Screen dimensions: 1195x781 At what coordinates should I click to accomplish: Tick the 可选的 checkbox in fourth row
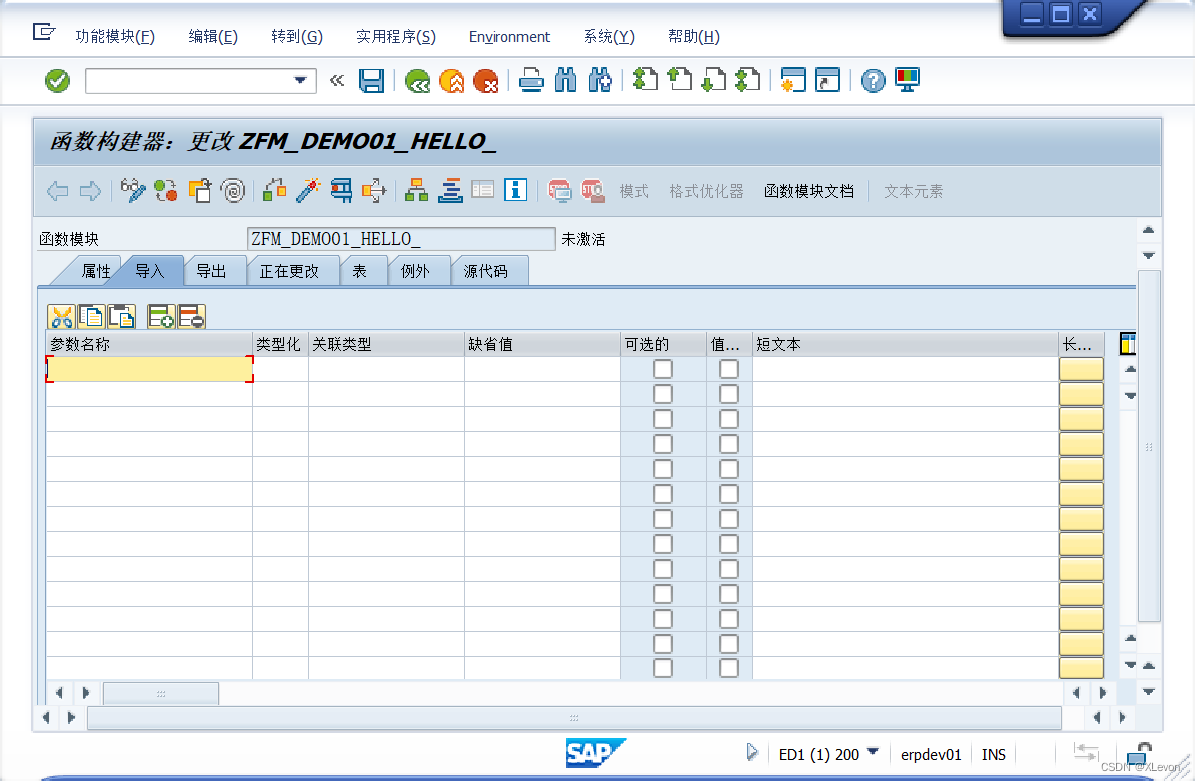(663, 443)
